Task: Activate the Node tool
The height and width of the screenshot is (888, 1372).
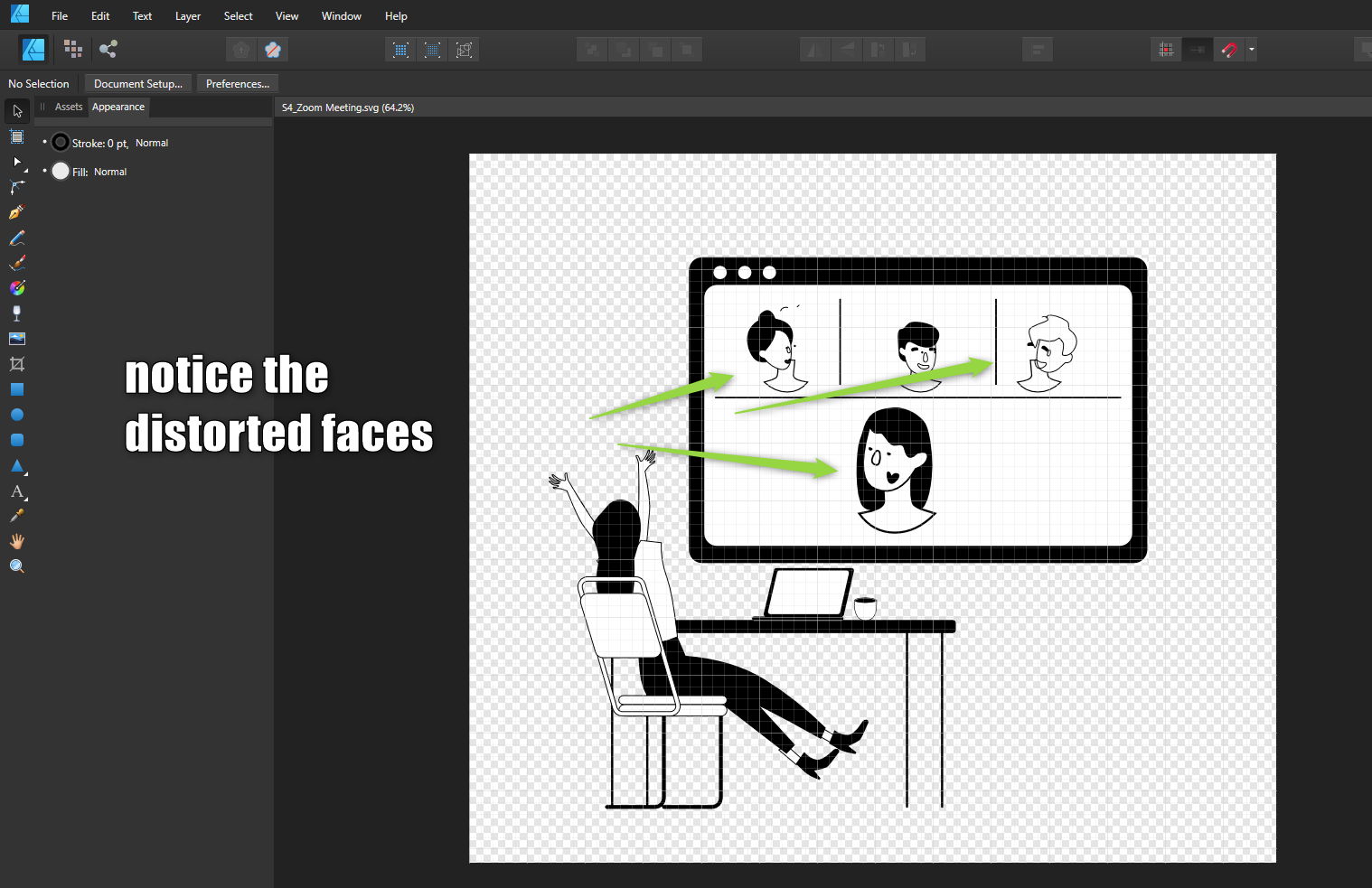Action: pos(16,163)
